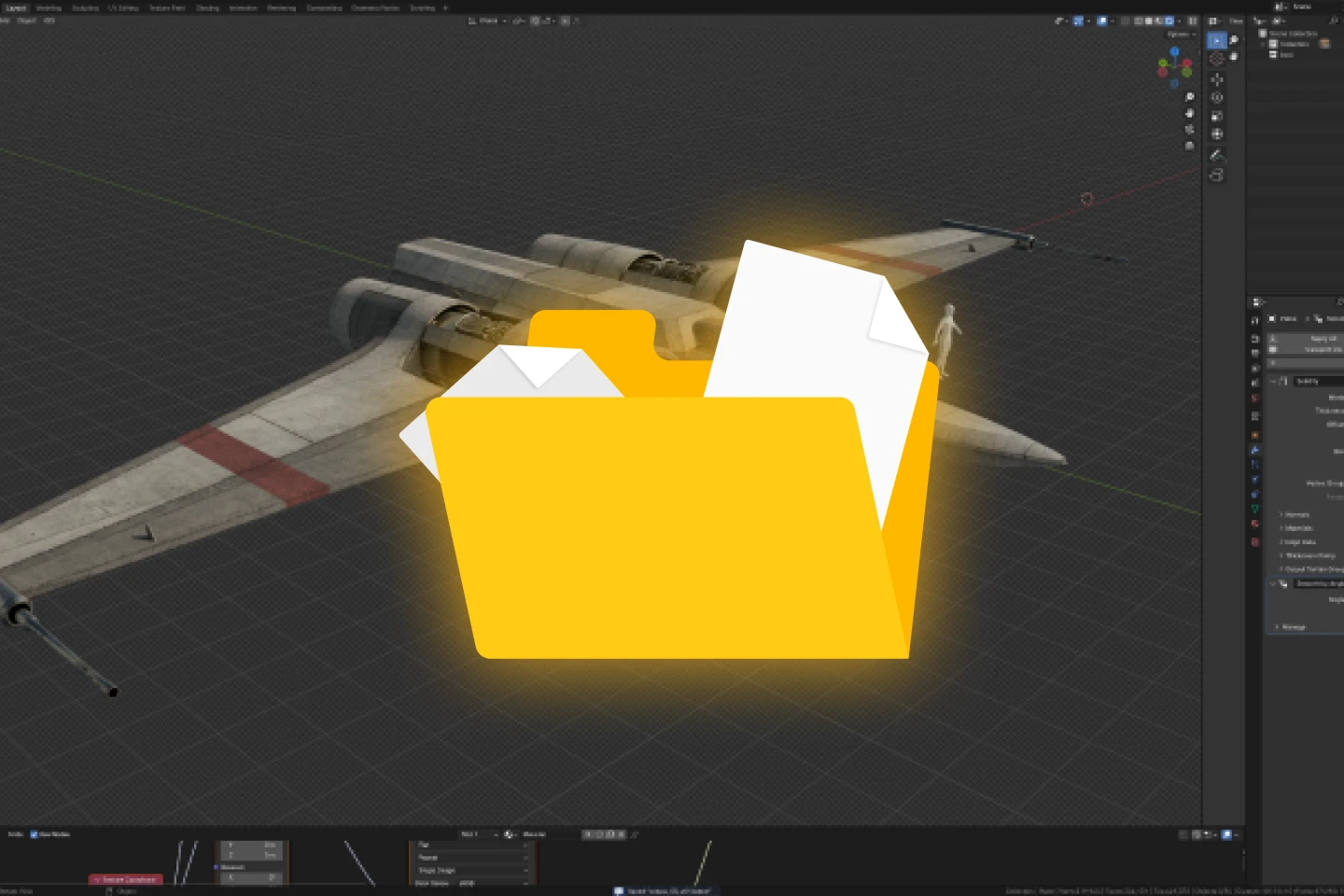The image size is (1344, 896).
Task: Open the viewport shading options dropdown
Action: point(1179,21)
